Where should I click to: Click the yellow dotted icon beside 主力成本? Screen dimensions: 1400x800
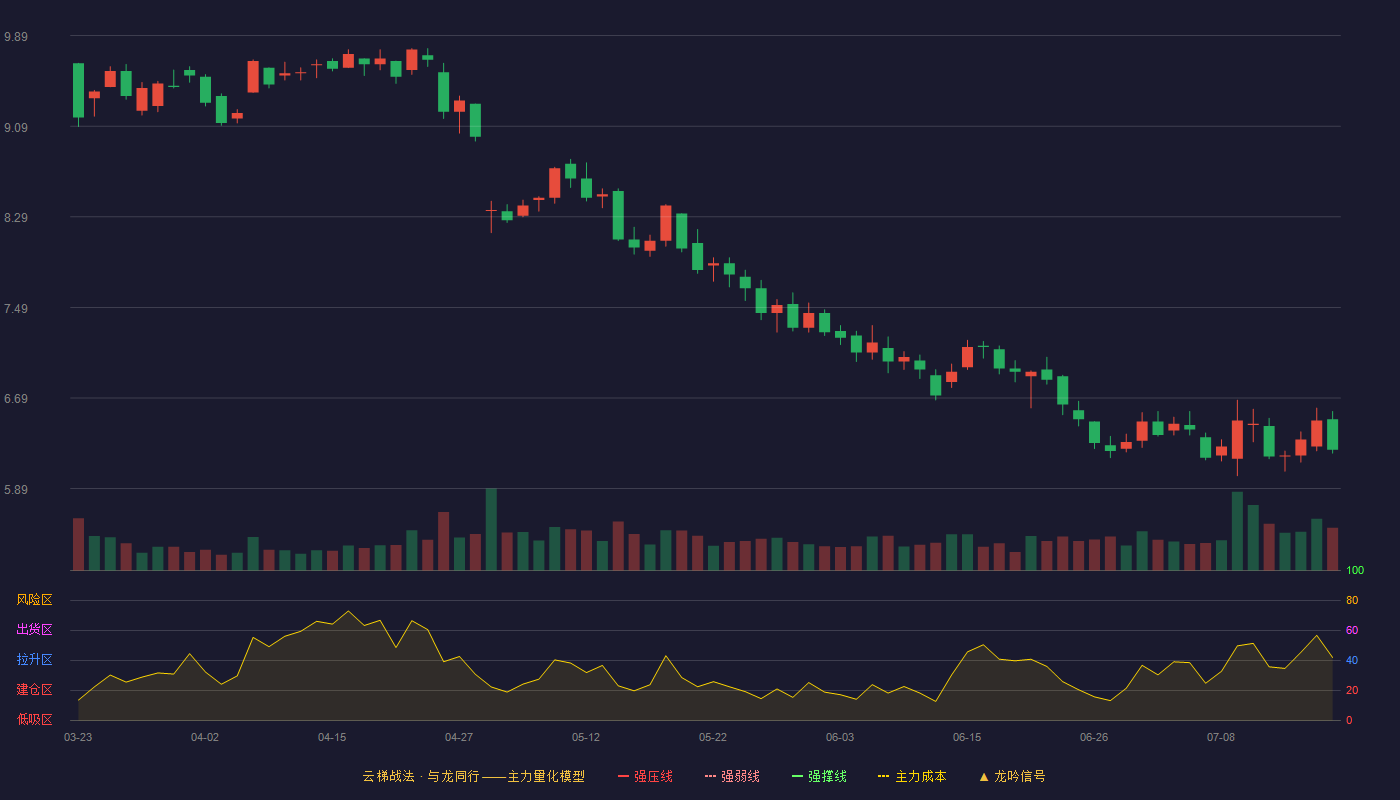click(884, 776)
